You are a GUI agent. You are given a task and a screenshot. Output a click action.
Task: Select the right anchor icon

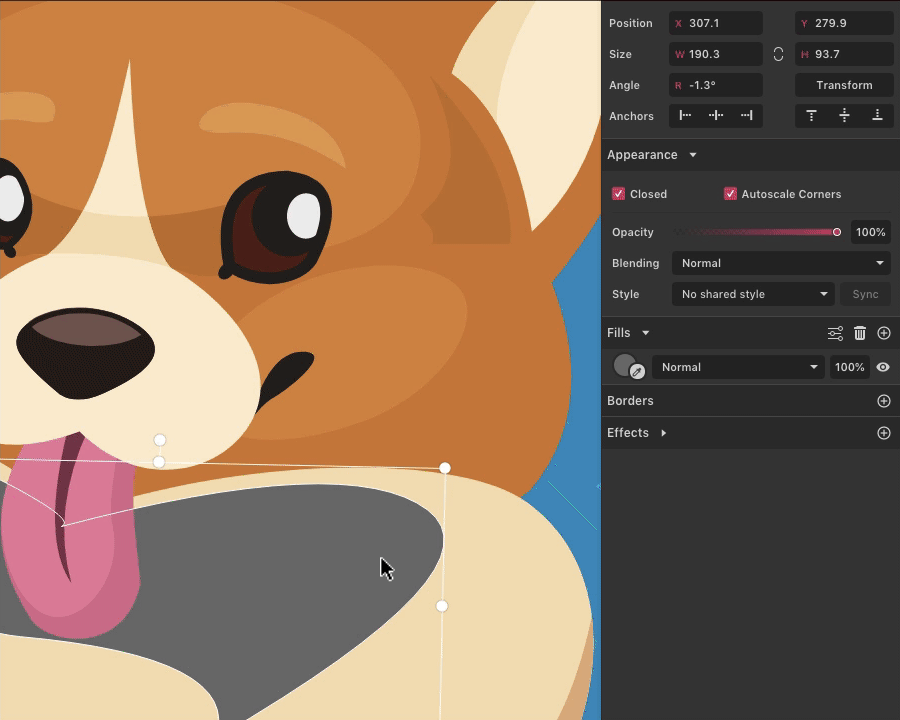[746, 115]
